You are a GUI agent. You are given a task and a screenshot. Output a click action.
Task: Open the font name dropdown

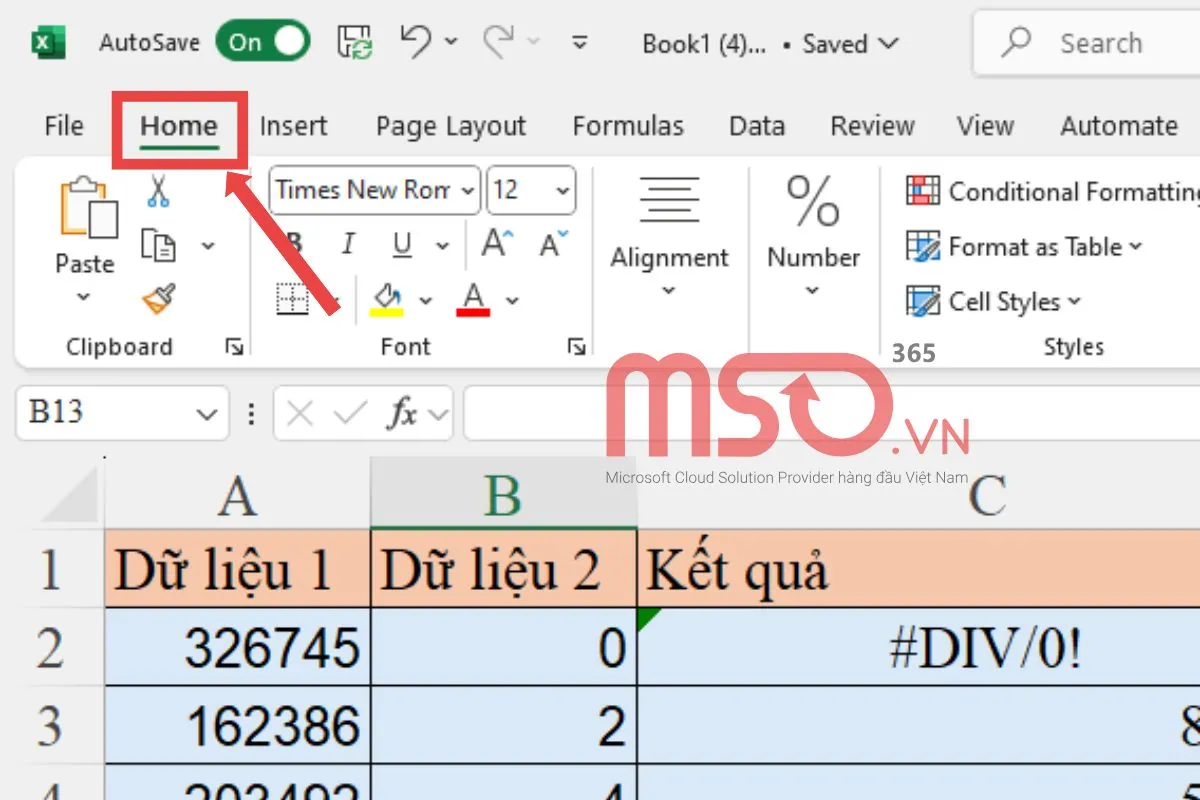point(467,190)
